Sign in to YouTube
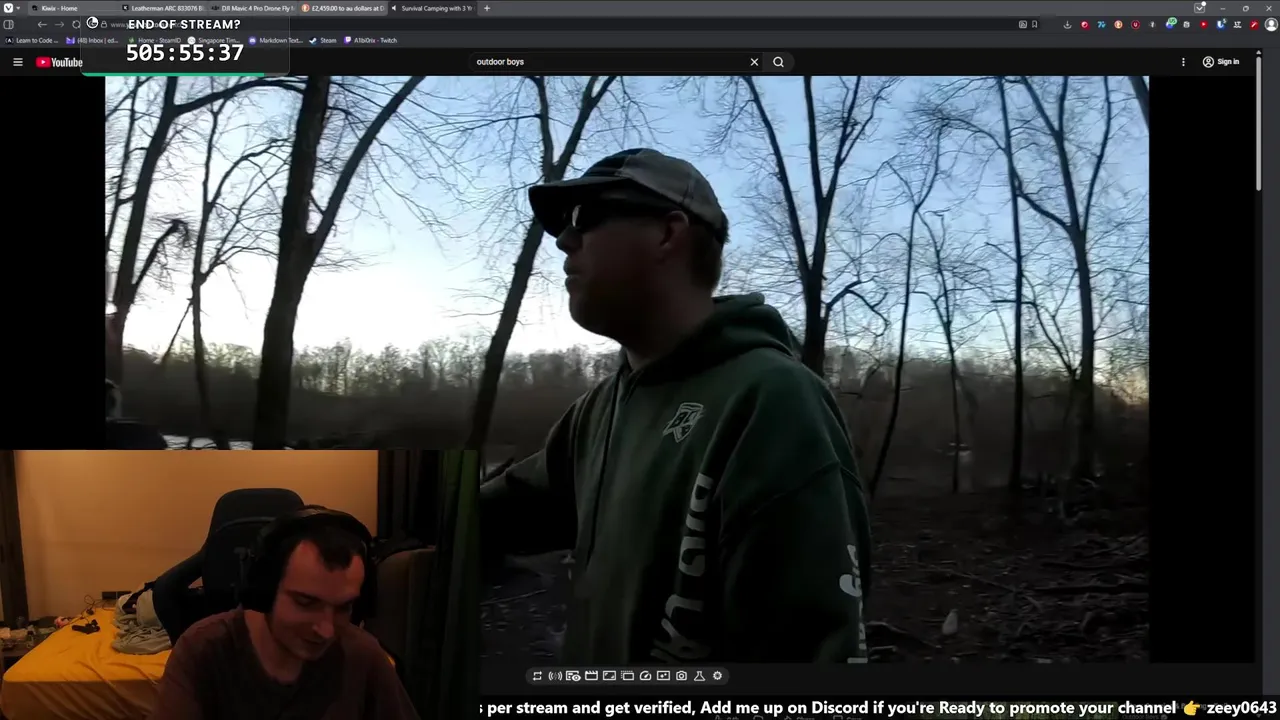This screenshot has width=1280, height=720. [x=1220, y=62]
